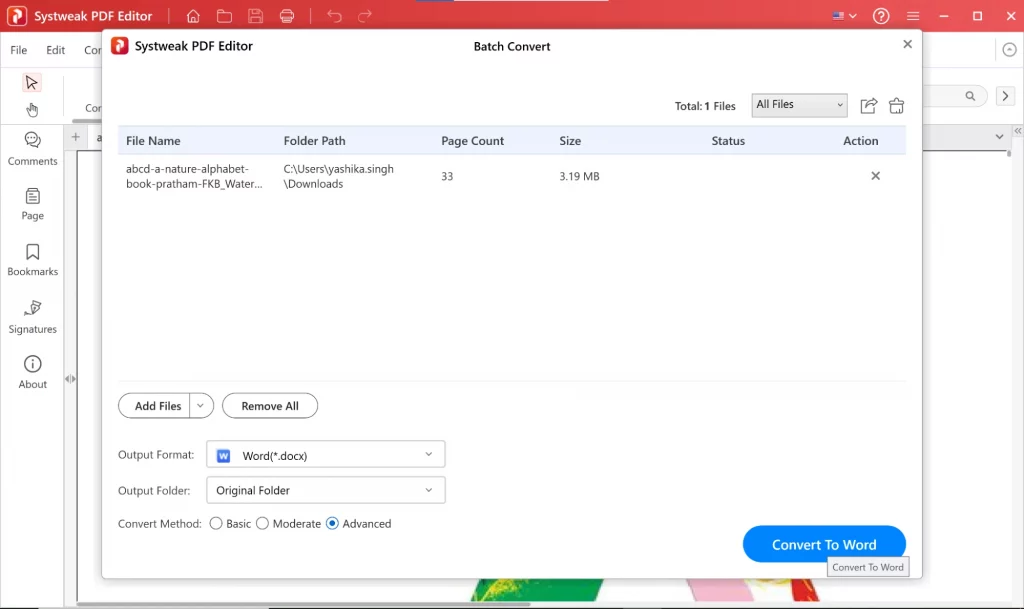Open the Output Format Word(*.docx) dropdown

coord(326,454)
